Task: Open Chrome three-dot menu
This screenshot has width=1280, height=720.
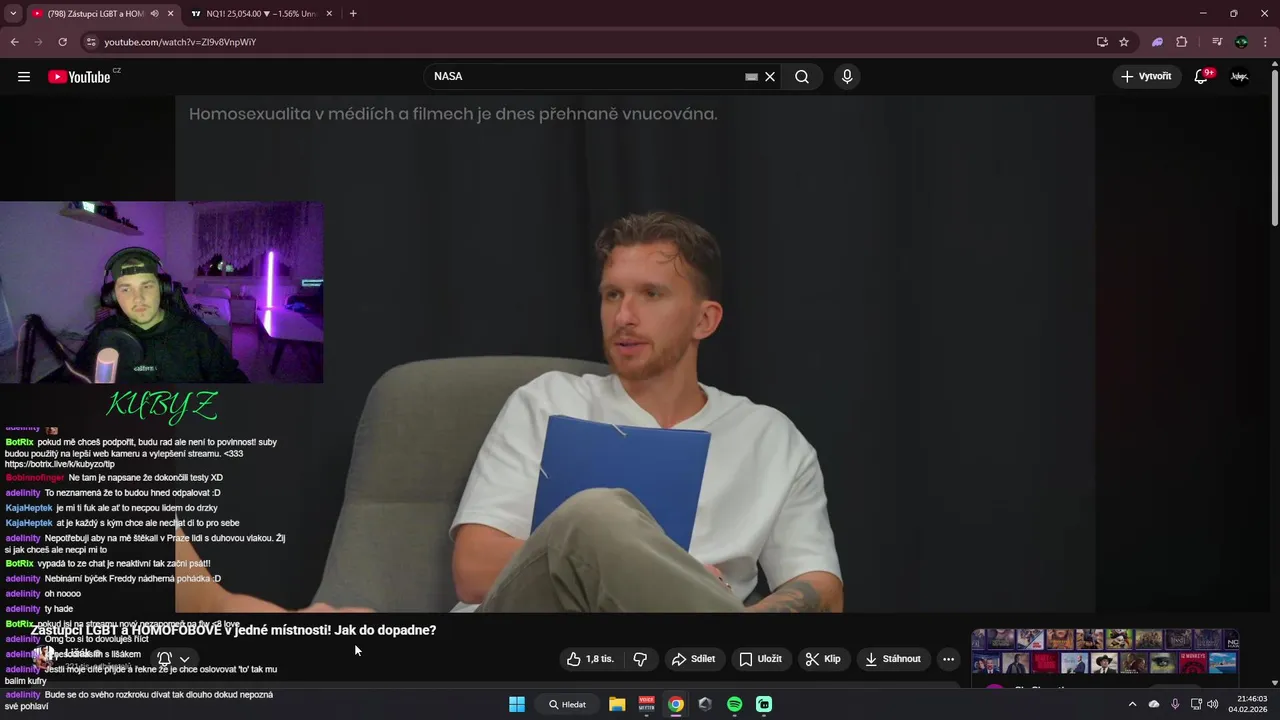Action: click(1265, 42)
